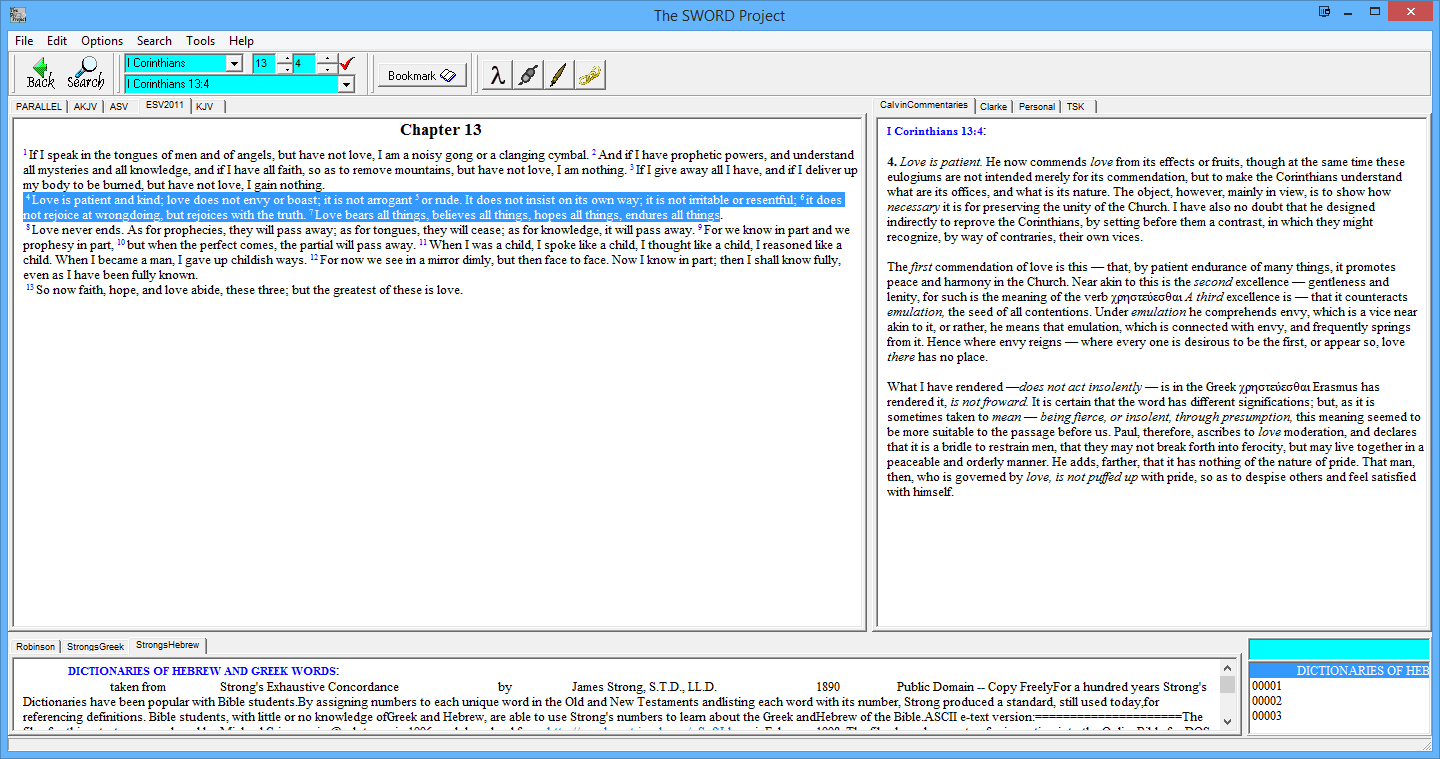Increase chapter number with up arrow
Screen dimensions: 1440x759
pos(285,59)
